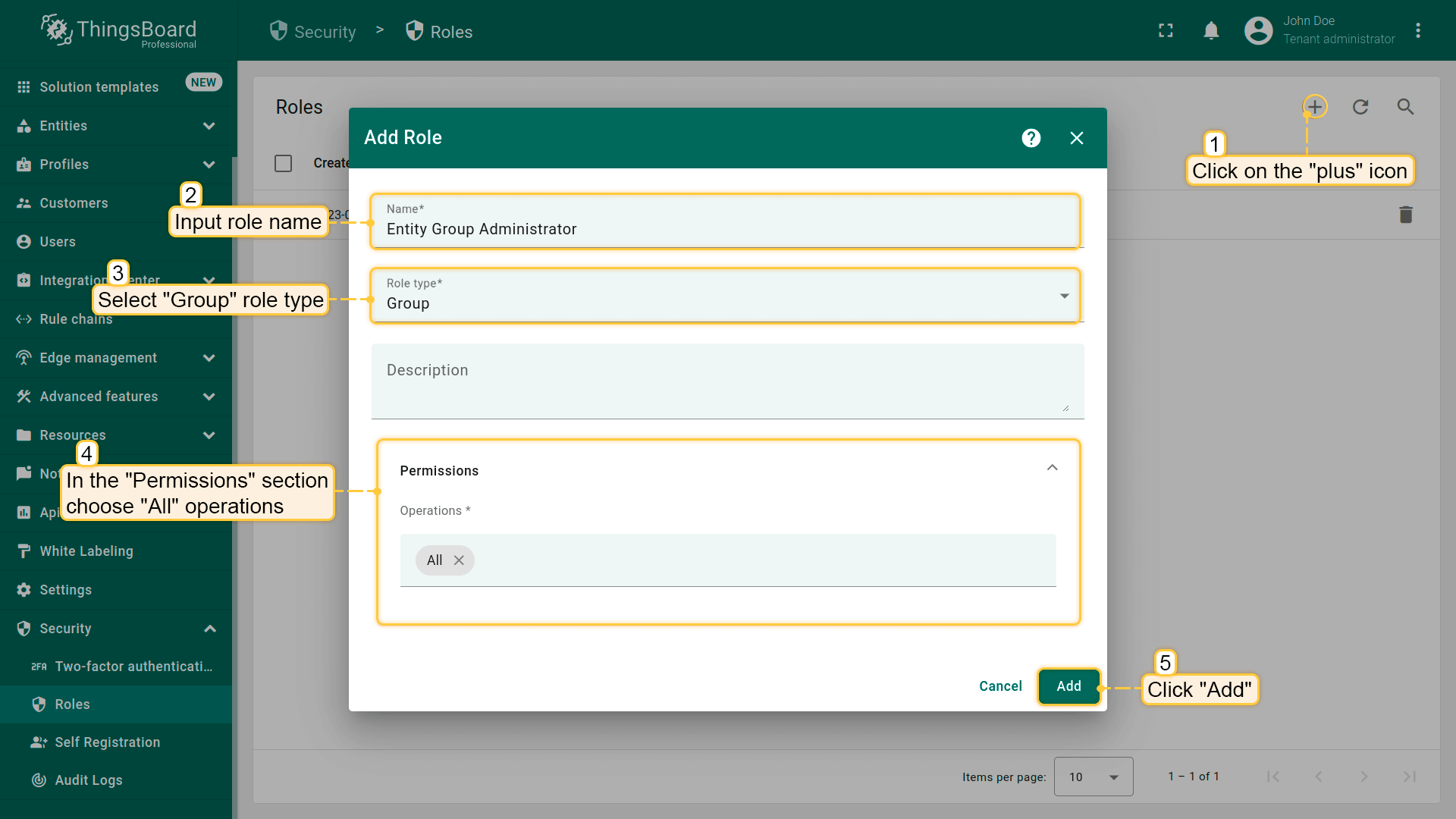1456x819 pixels.
Task: Remove the All operation chip
Action: click(459, 560)
